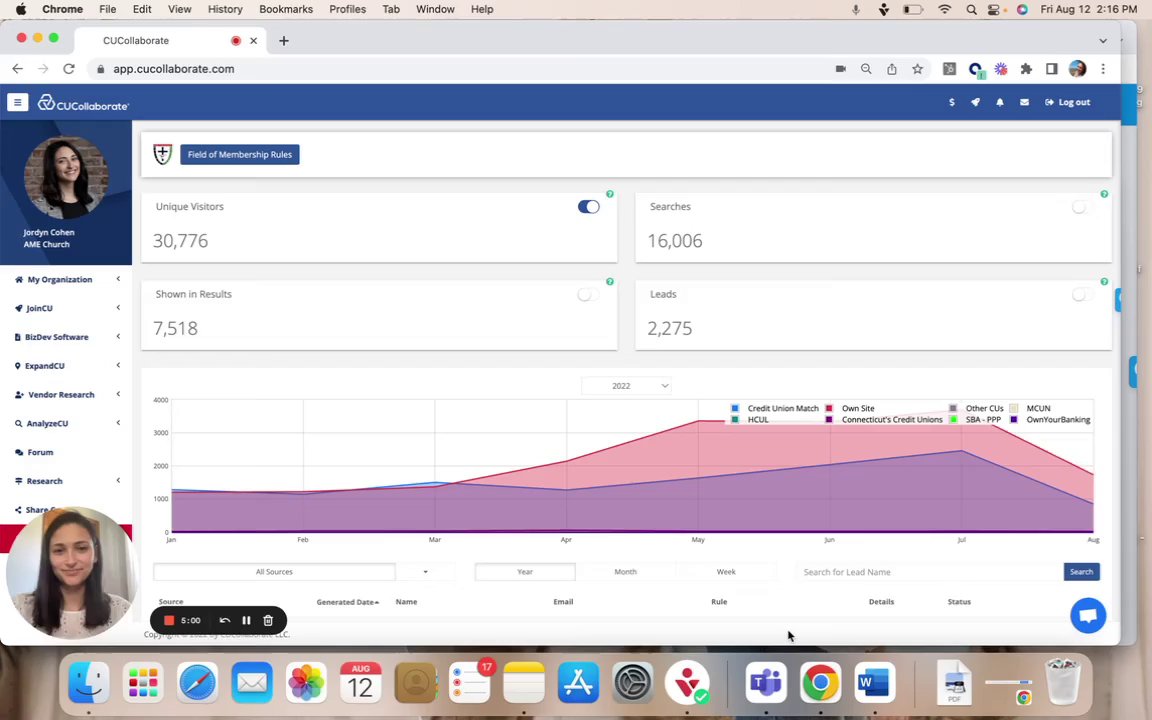The width and height of the screenshot is (1152, 720).
Task: Delete recording with trash icon
Action: (268, 620)
